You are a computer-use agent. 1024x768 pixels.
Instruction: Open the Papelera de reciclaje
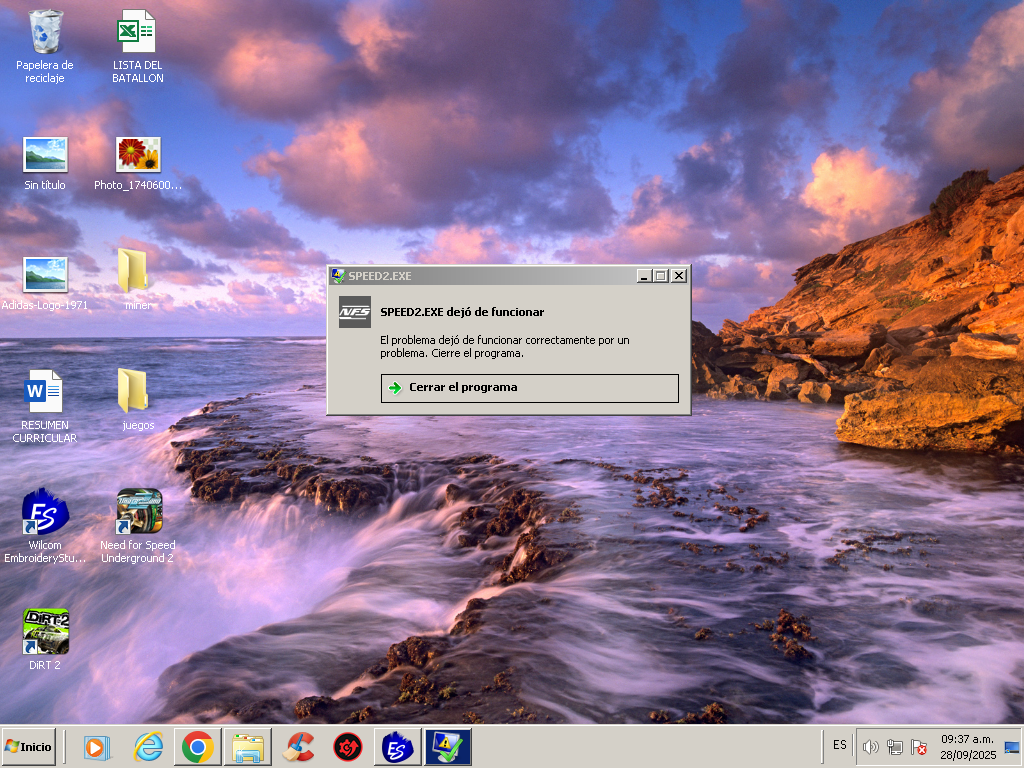click(x=45, y=33)
